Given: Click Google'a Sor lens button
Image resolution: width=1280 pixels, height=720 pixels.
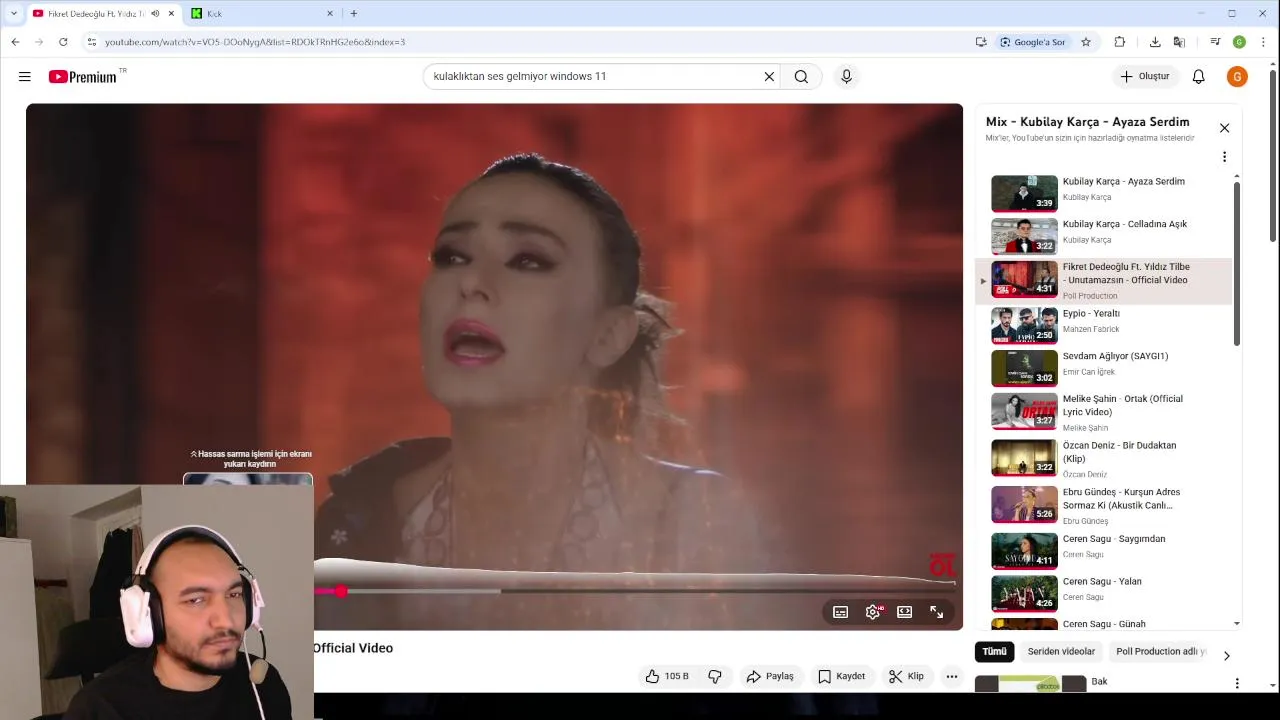Looking at the screenshot, I should coord(1033,42).
